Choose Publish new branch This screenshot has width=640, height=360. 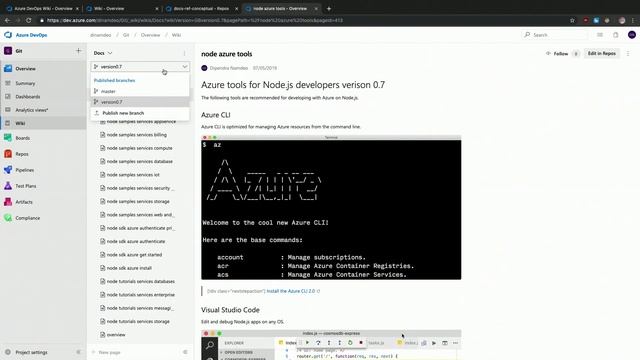(140, 113)
